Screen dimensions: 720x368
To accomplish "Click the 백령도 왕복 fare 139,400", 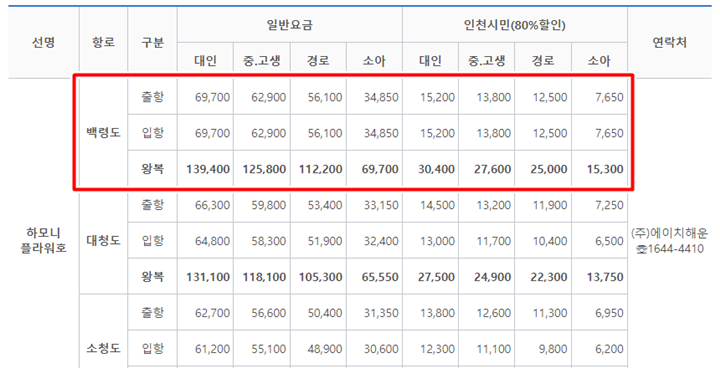I will (x=208, y=169).
